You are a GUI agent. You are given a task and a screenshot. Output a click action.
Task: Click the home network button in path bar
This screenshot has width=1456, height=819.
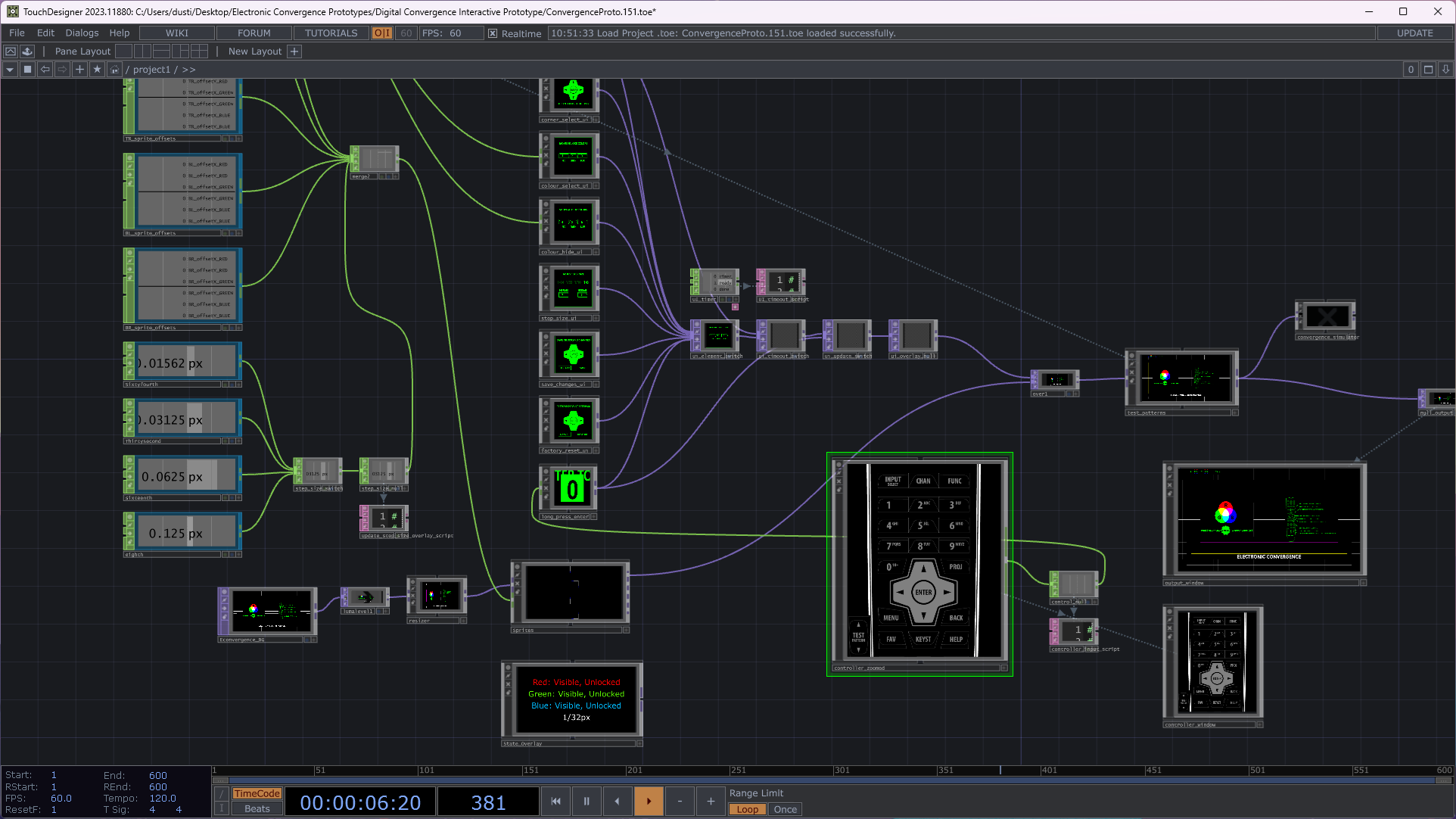tap(114, 70)
